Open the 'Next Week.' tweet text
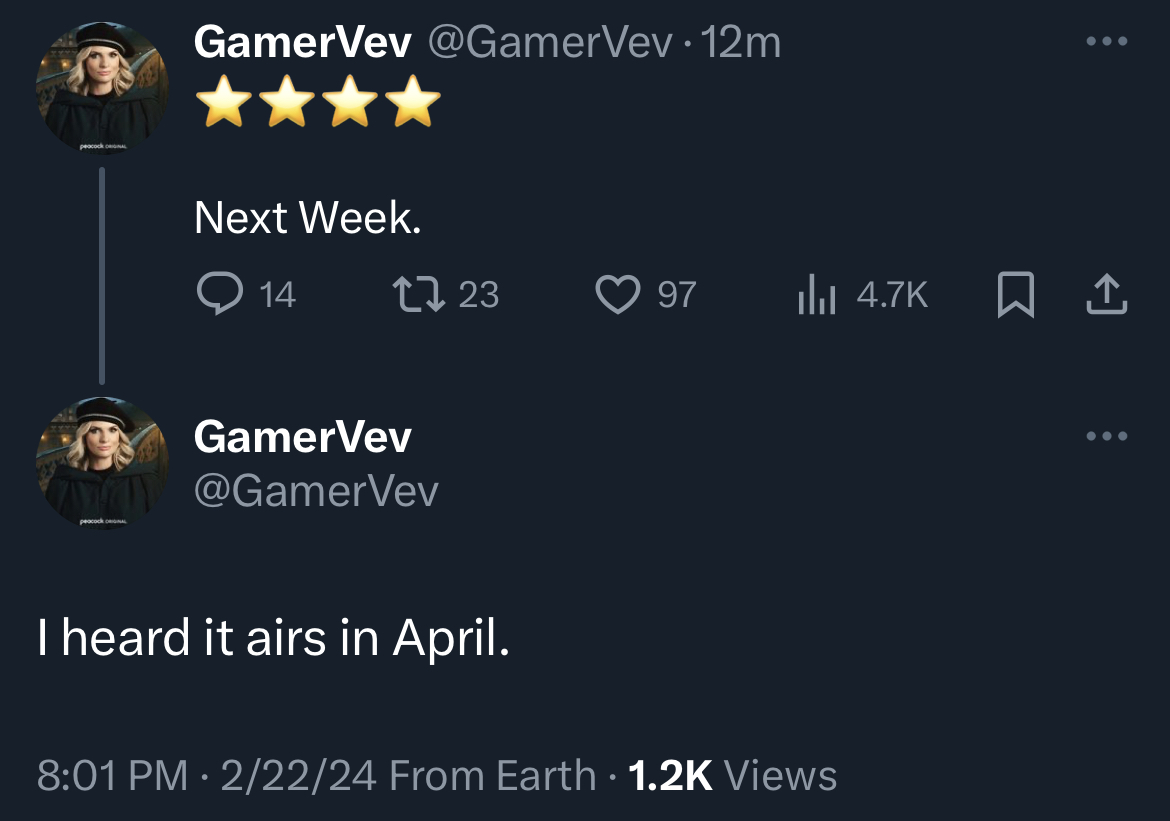 click(x=307, y=217)
